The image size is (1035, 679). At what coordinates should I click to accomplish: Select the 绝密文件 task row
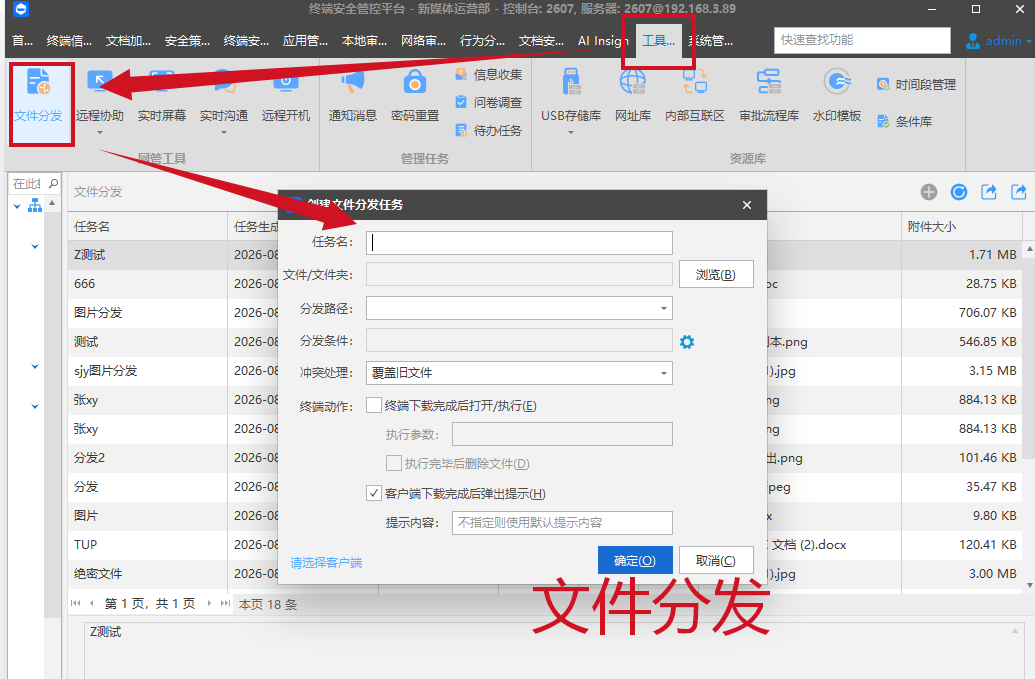pos(98,573)
